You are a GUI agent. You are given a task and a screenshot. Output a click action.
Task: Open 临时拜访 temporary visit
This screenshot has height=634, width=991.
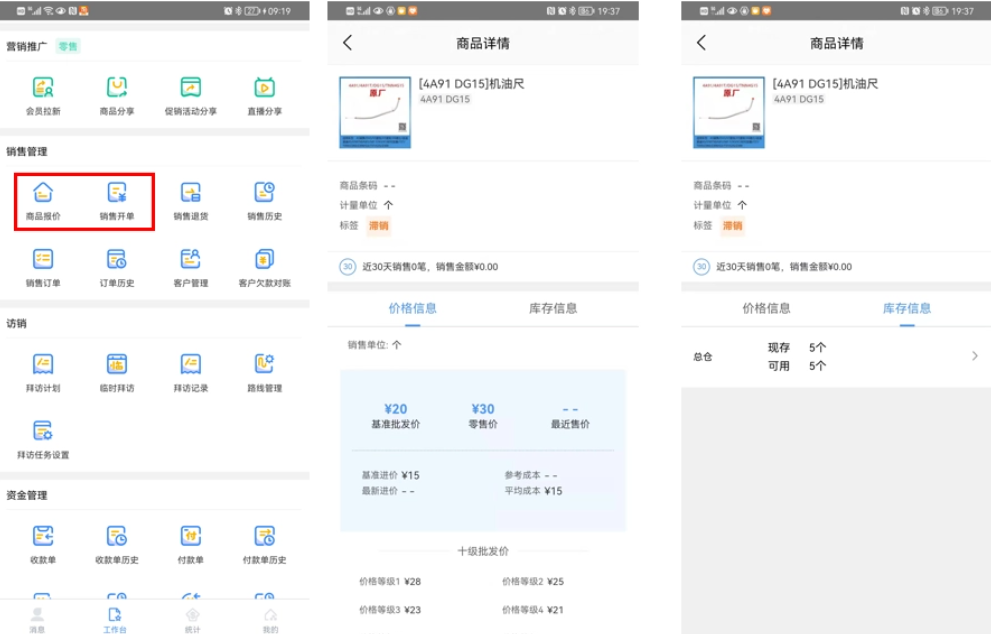coord(117,373)
